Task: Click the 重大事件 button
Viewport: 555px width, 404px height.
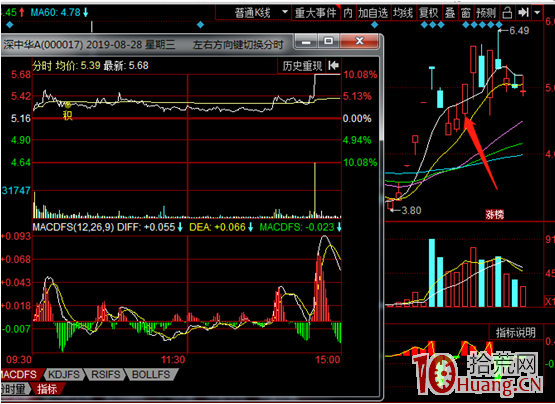Action: (315, 13)
